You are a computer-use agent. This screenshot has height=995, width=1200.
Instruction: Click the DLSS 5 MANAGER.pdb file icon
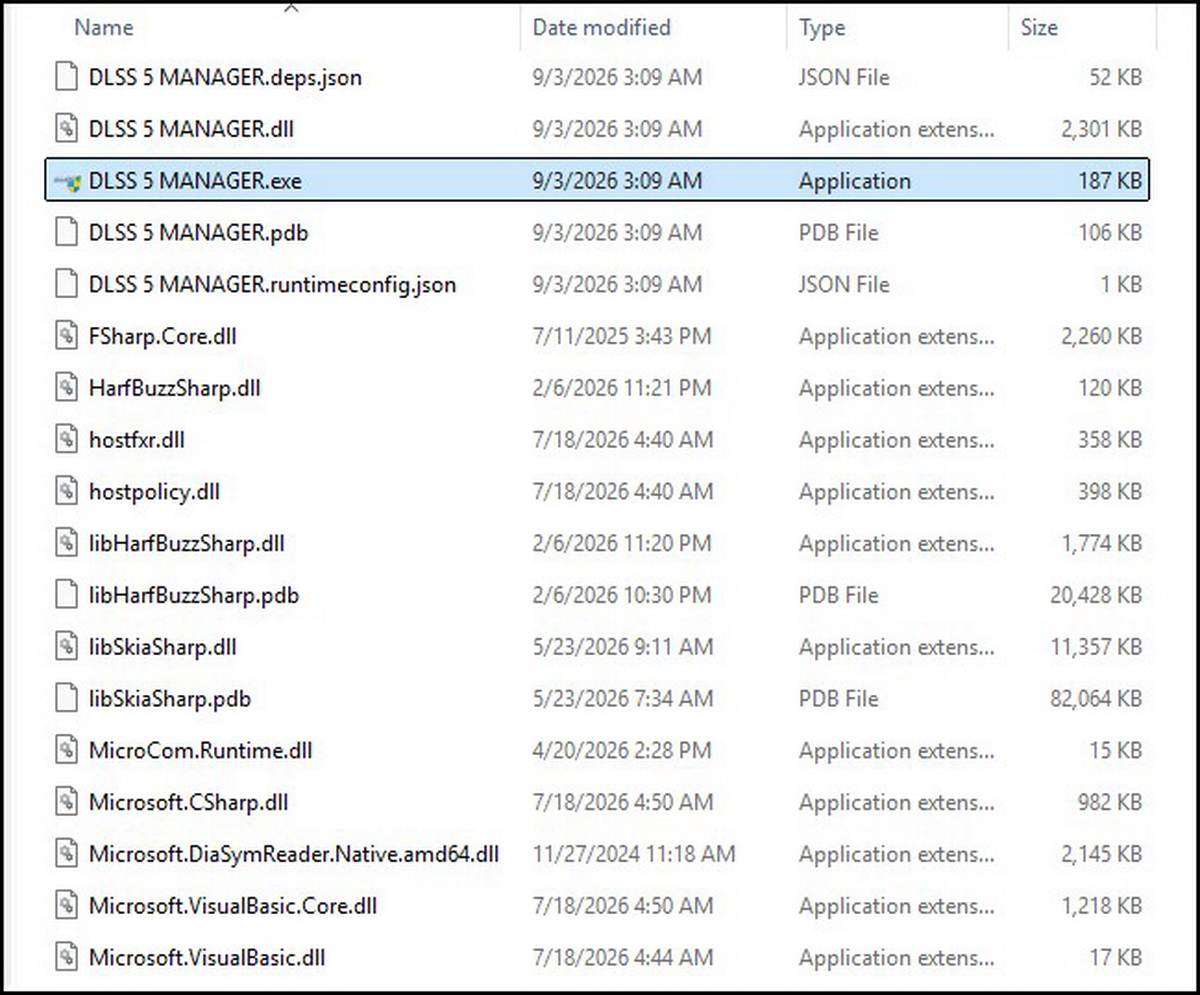coord(66,233)
